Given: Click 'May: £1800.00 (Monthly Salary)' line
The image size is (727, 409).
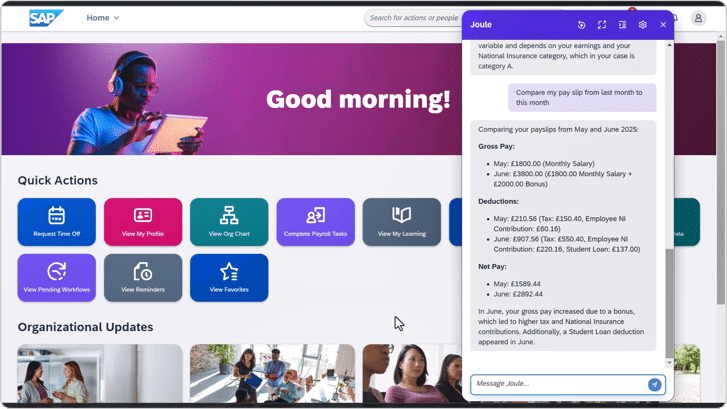Looking at the screenshot, I should 544,164.
